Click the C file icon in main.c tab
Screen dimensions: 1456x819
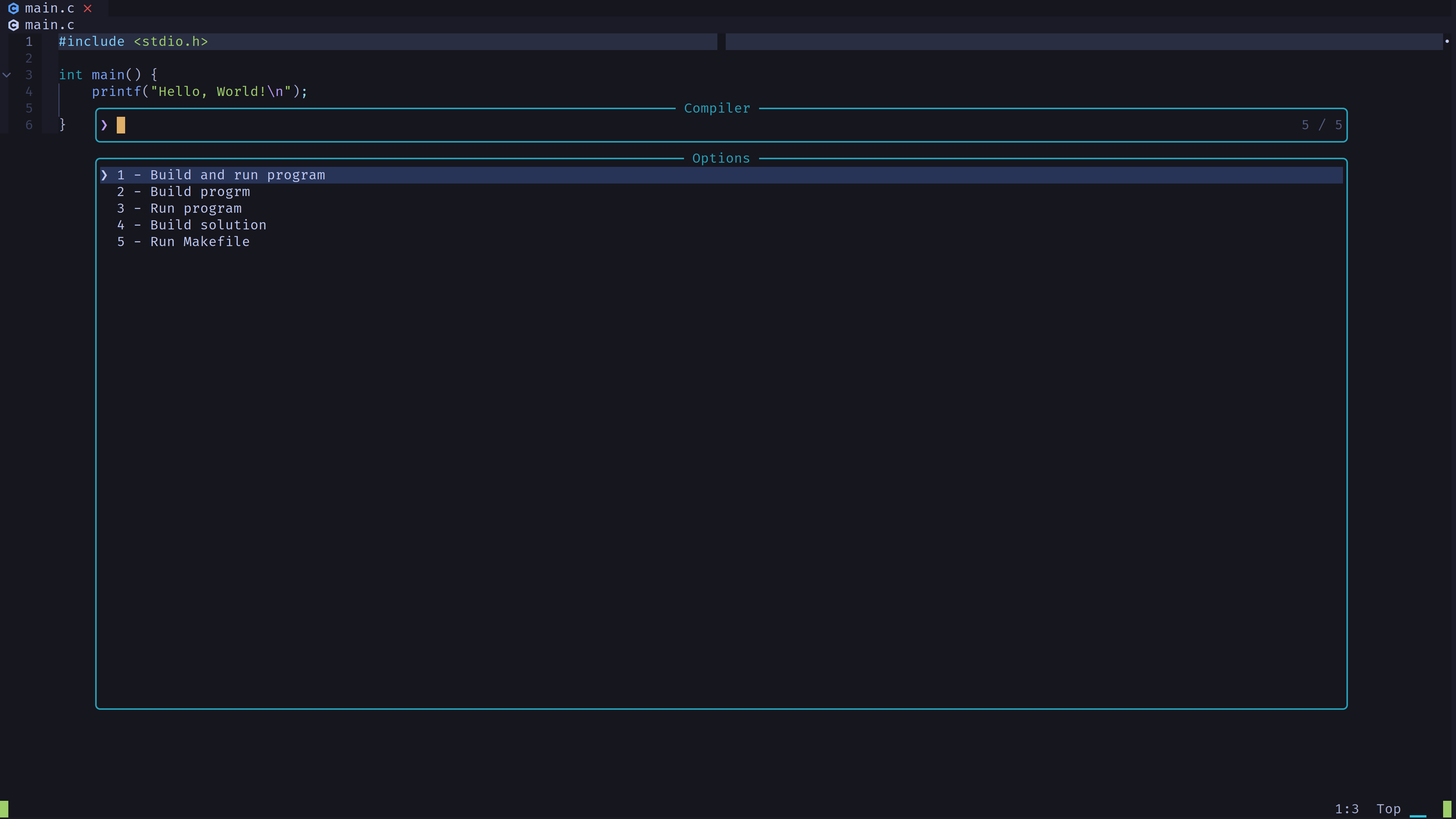[x=14, y=8]
